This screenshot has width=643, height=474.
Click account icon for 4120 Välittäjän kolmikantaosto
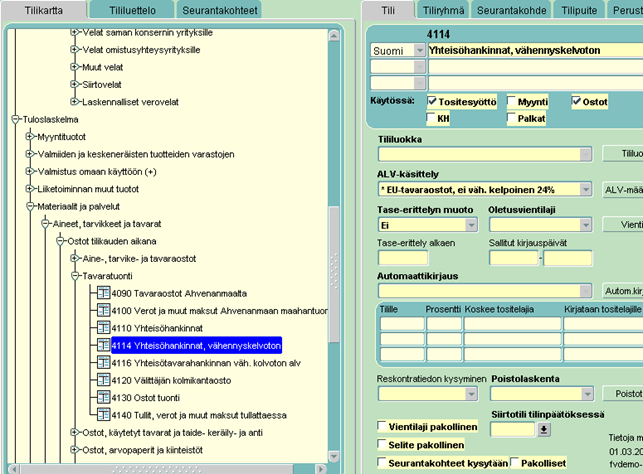pyautogui.click(x=104, y=380)
